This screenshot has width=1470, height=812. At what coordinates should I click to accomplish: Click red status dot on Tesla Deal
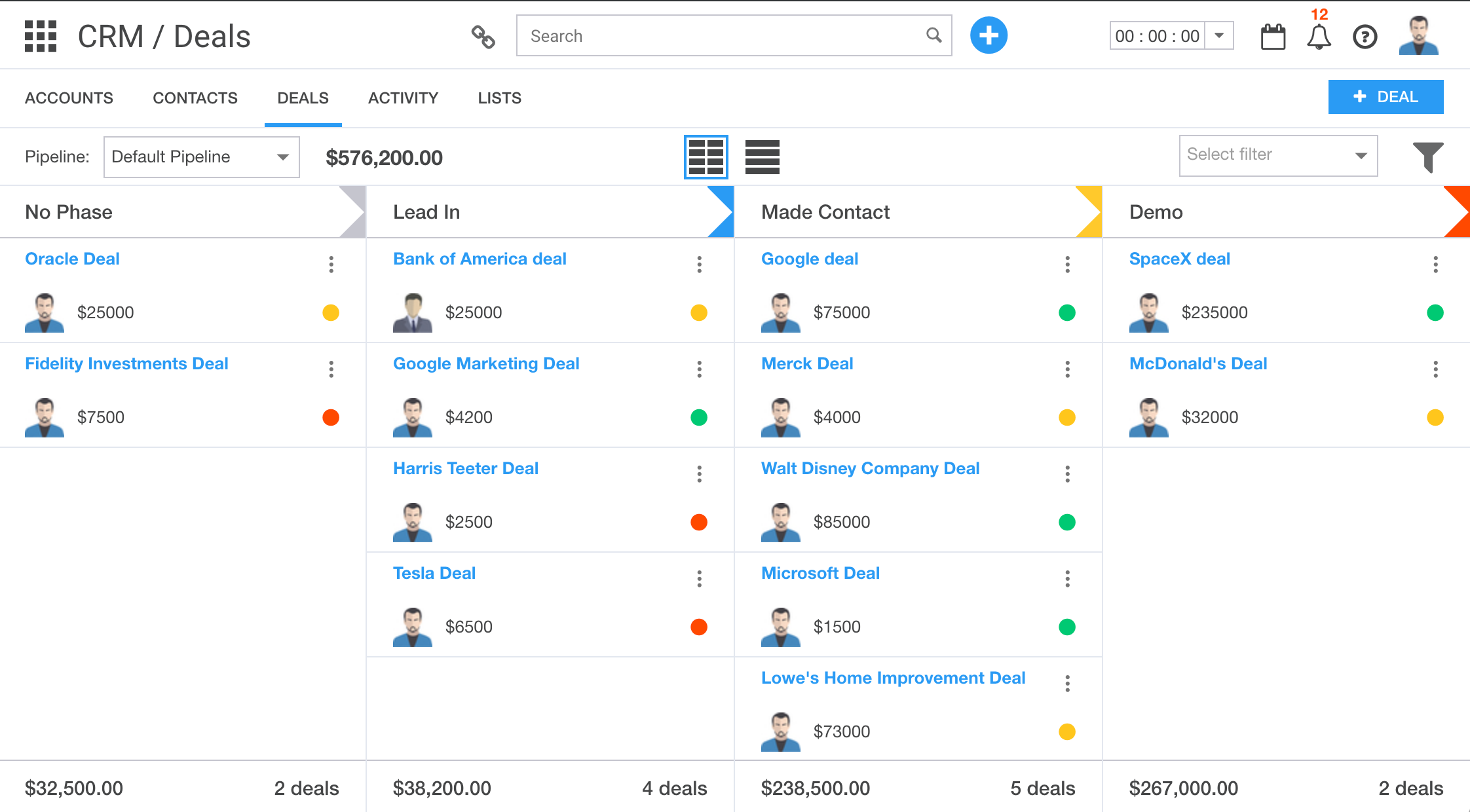[x=699, y=627]
